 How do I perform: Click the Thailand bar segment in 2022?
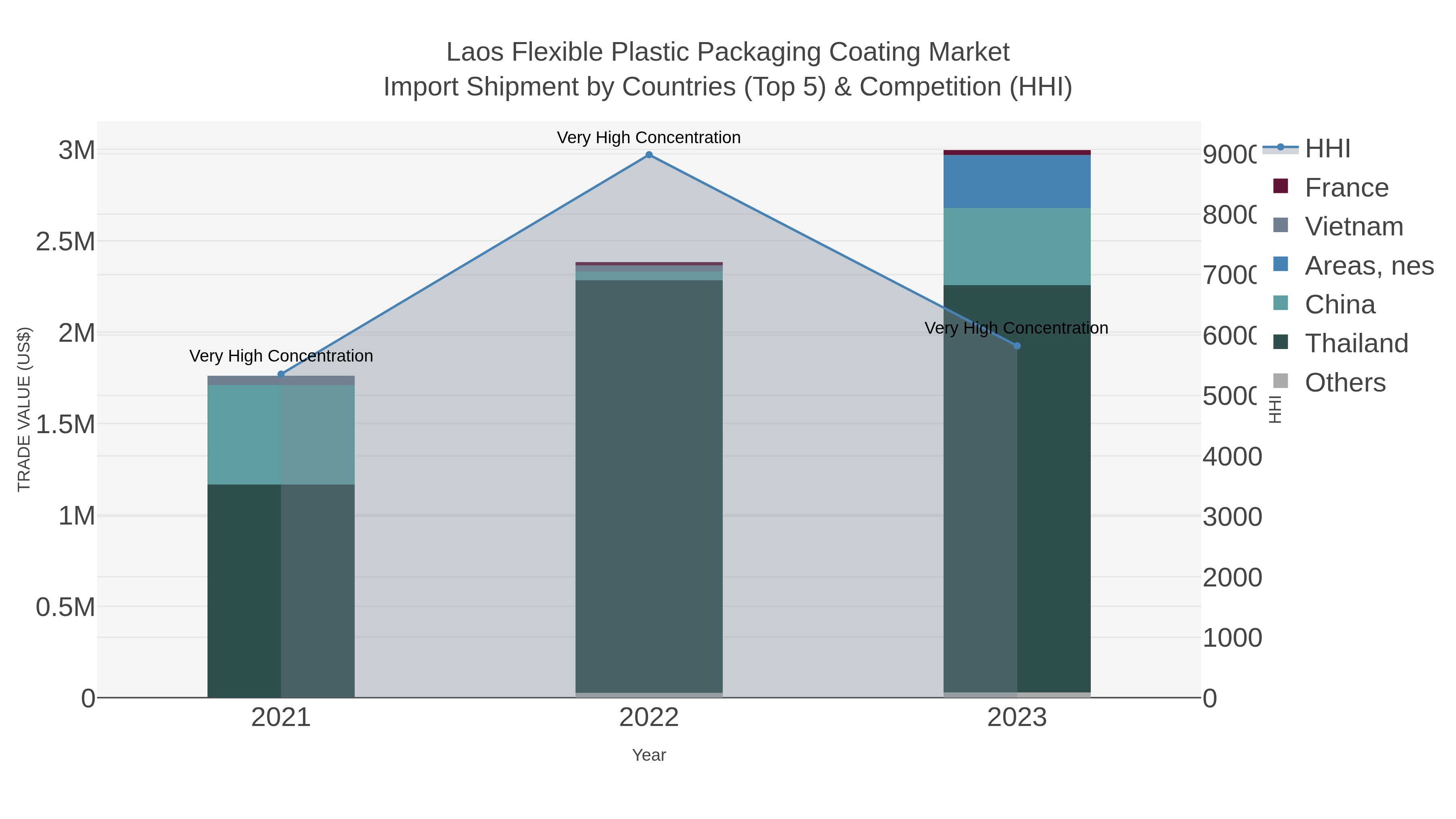point(649,487)
